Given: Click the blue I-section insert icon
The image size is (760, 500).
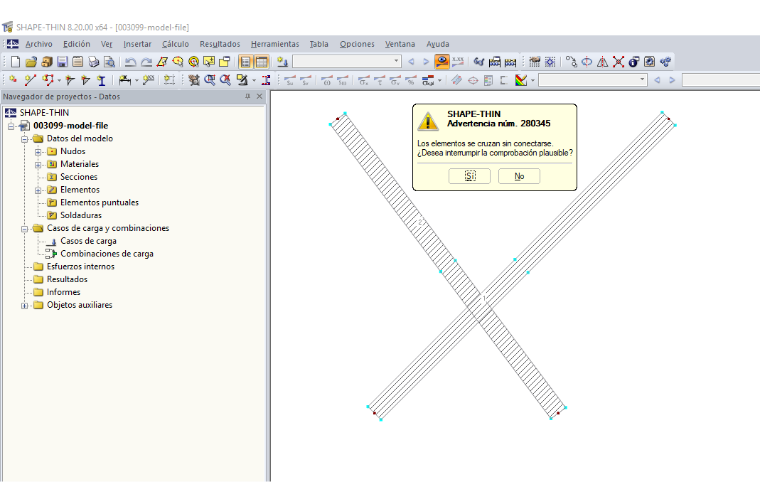Looking at the screenshot, I should coord(101,80).
